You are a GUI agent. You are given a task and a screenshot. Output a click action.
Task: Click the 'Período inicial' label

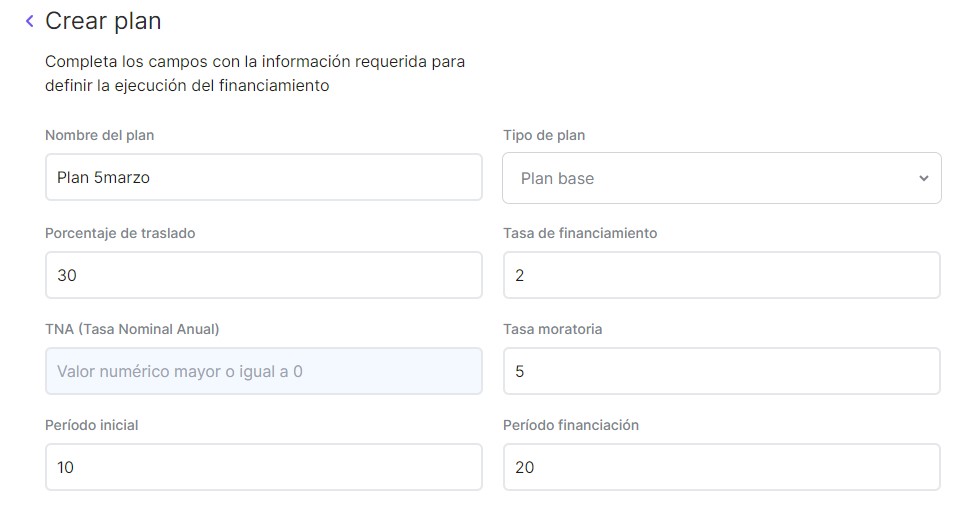click(92, 425)
